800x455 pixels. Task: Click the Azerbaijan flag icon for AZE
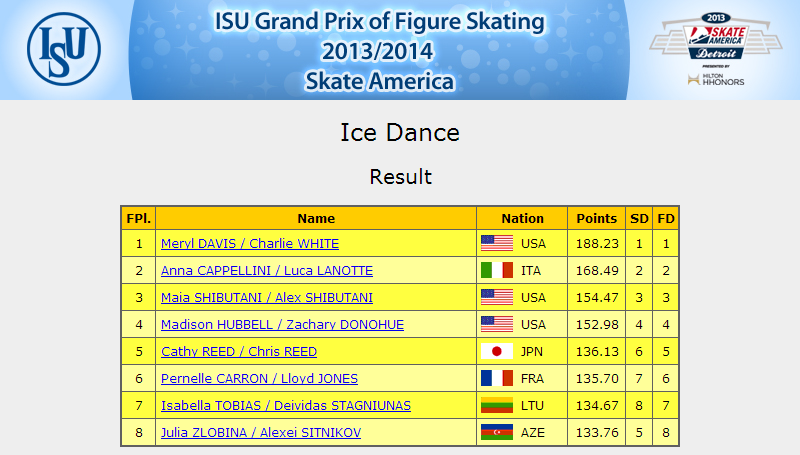tap(497, 433)
